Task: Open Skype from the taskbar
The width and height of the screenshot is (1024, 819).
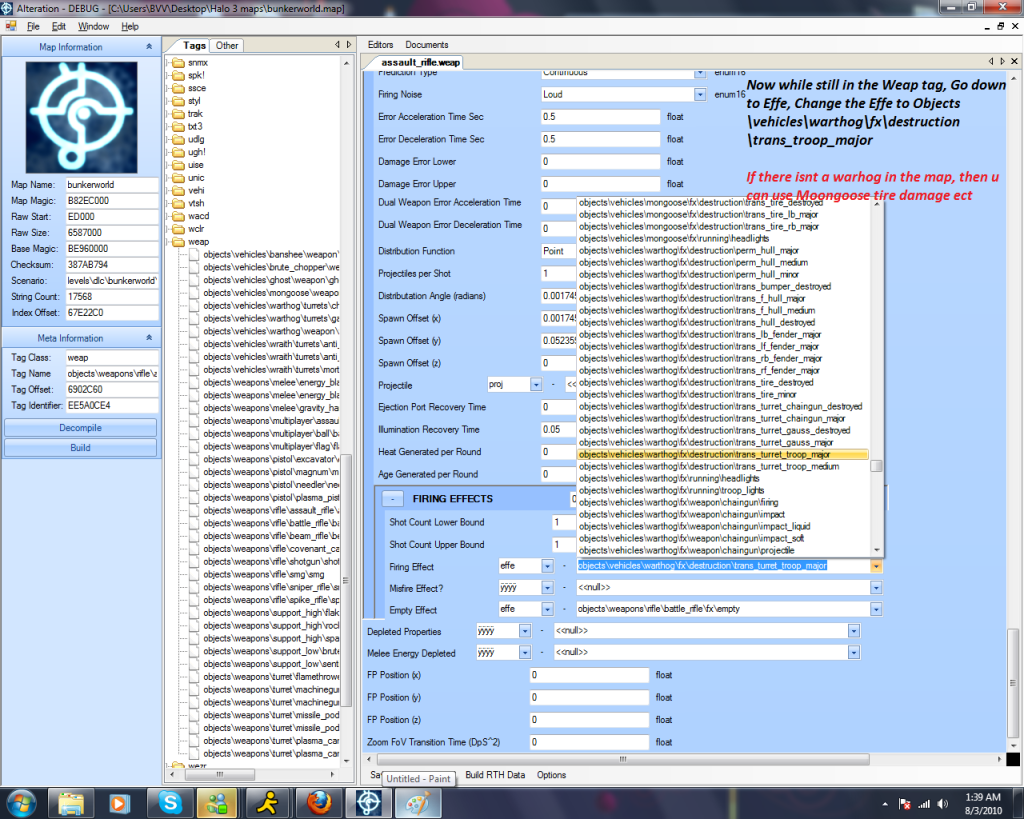Action: point(169,803)
